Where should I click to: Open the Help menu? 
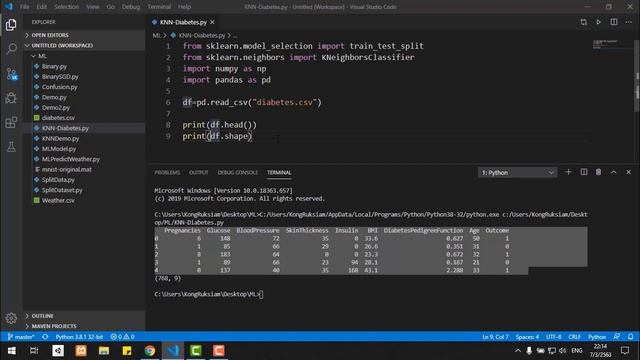(184, 7)
